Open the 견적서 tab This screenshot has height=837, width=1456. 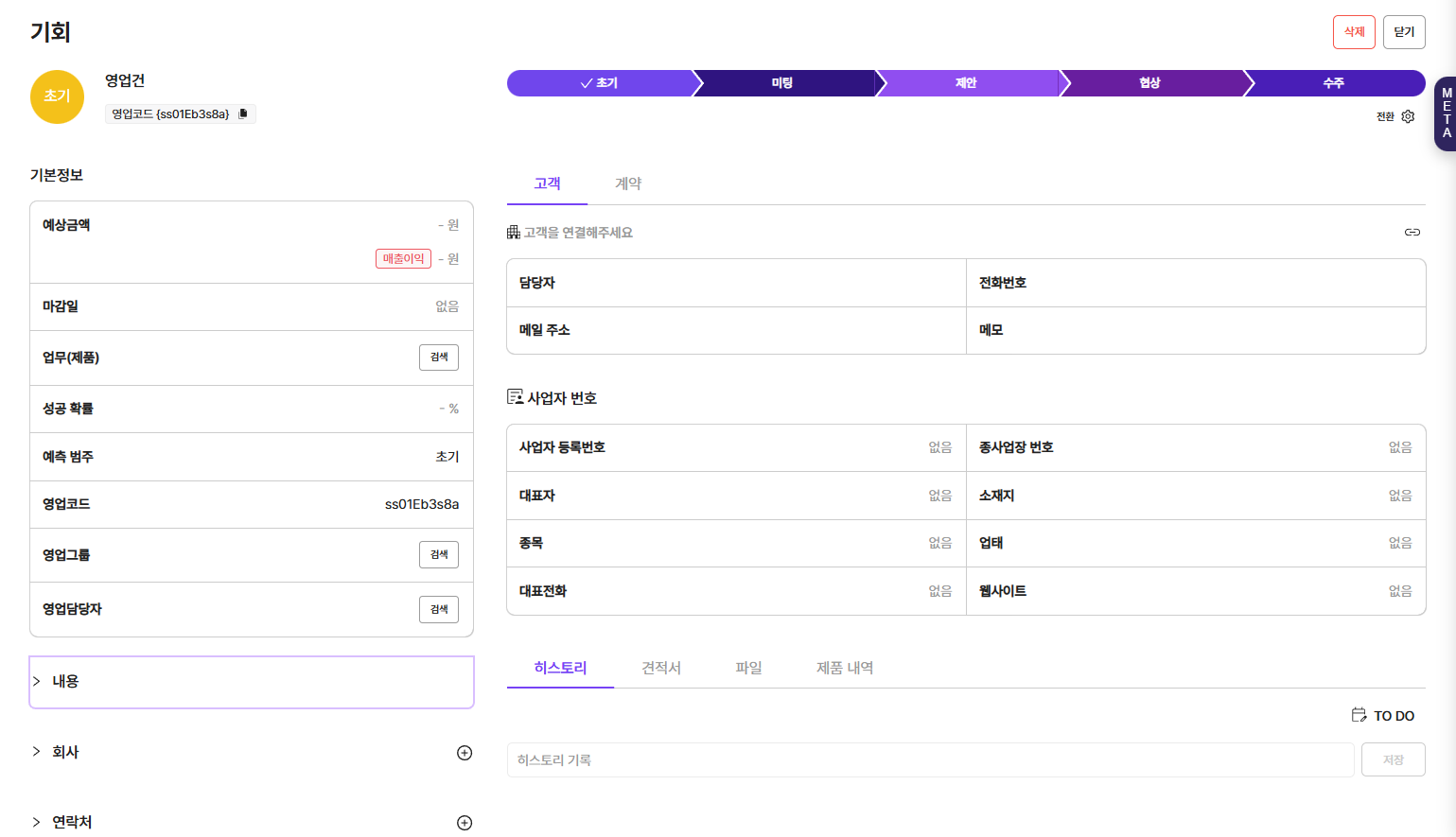click(x=660, y=668)
